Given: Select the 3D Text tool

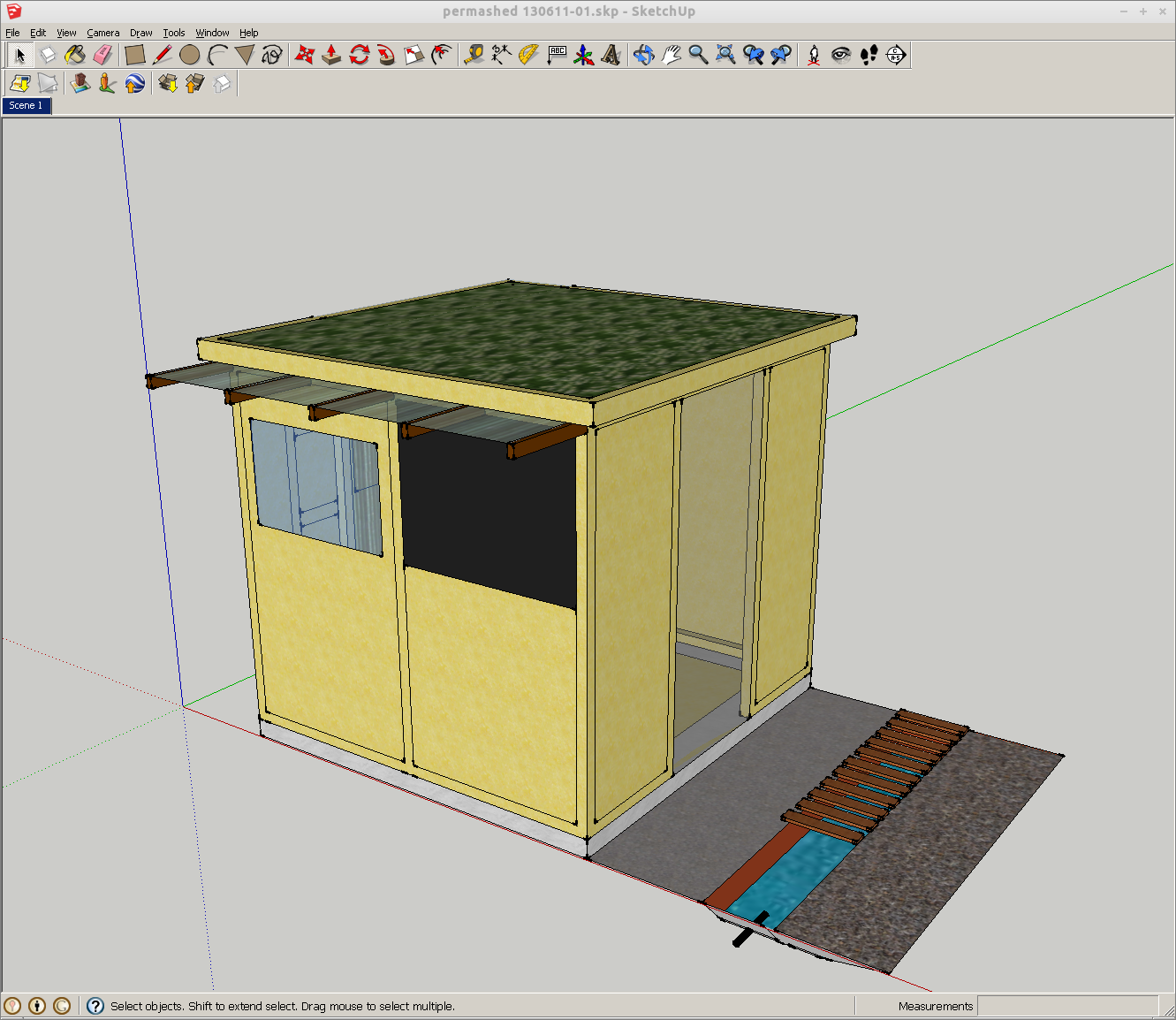Looking at the screenshot, I should tap(611, 54).
